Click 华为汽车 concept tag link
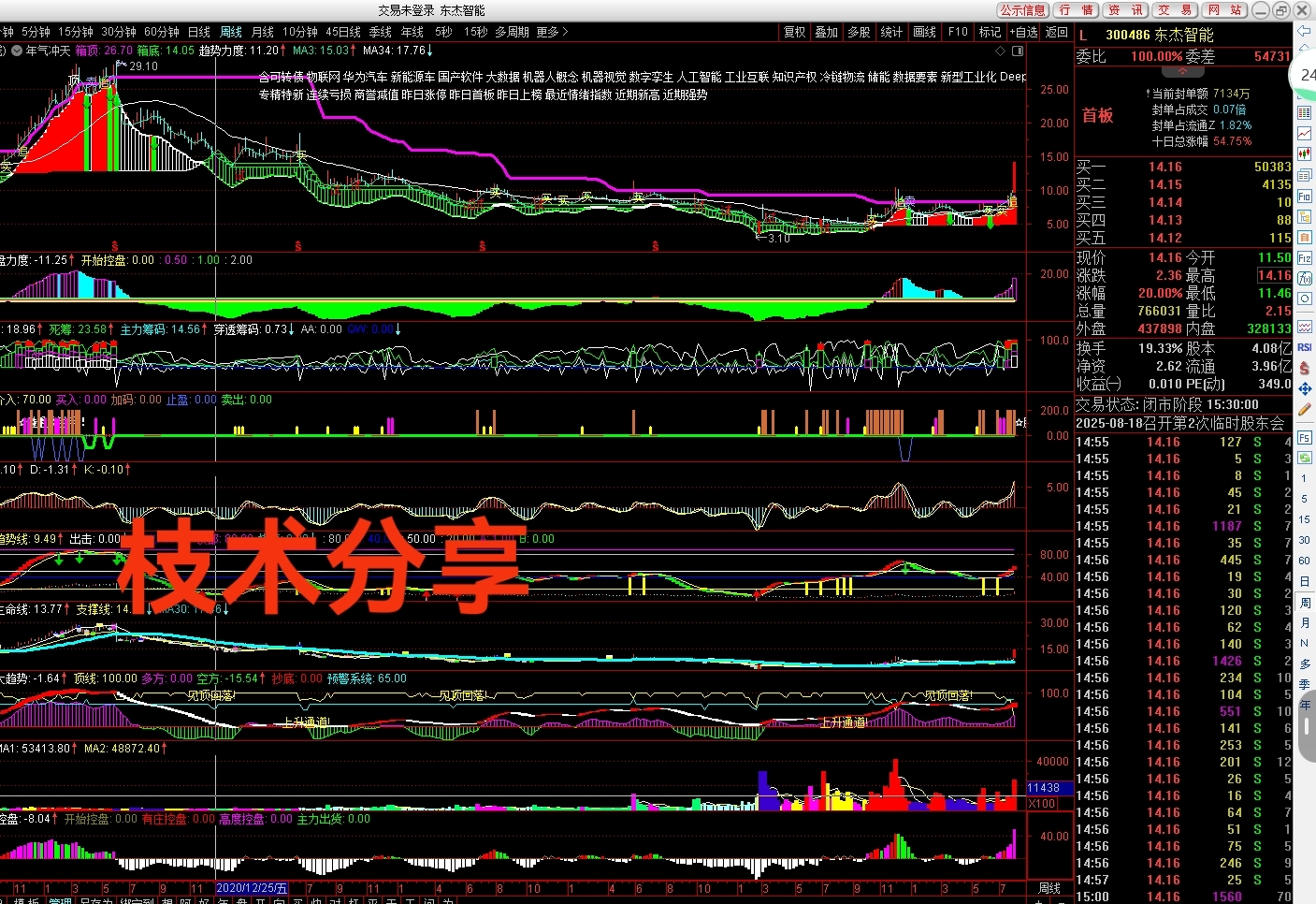 [x=364, y=77]
